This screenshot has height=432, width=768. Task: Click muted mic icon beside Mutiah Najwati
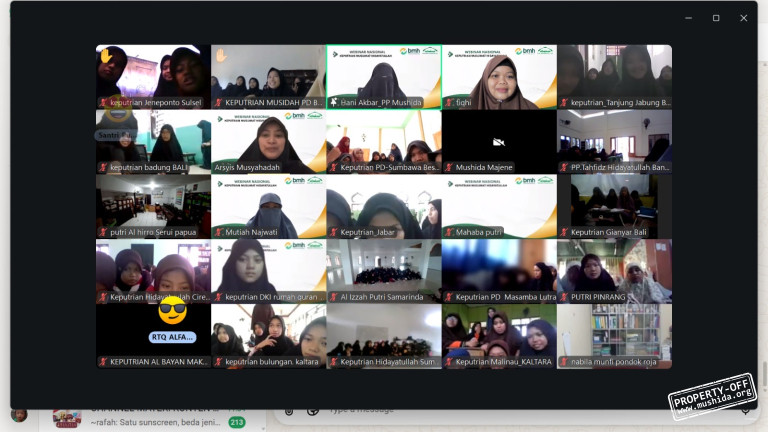coord(219,232)
